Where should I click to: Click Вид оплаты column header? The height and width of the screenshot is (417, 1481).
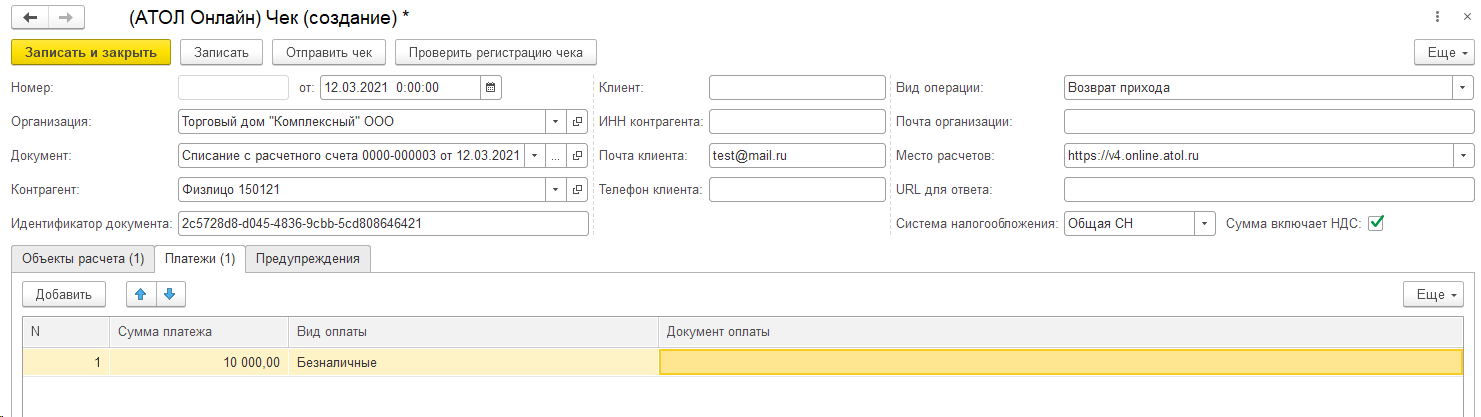[474, 332]
